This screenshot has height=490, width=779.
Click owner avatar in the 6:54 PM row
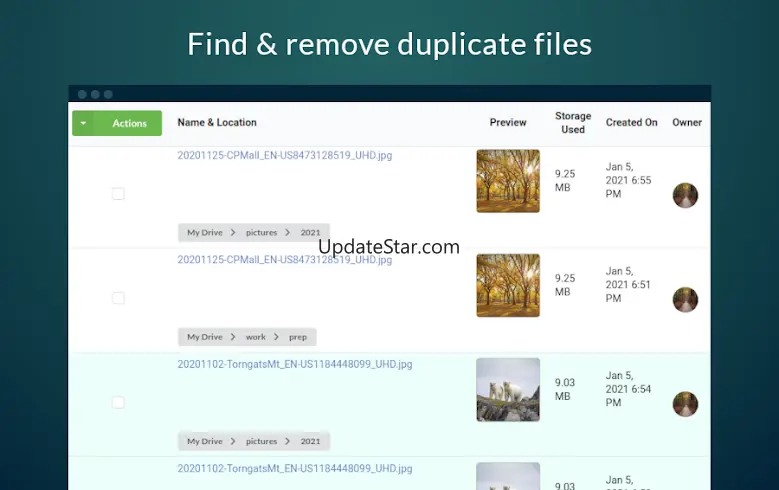coord(685,404)
